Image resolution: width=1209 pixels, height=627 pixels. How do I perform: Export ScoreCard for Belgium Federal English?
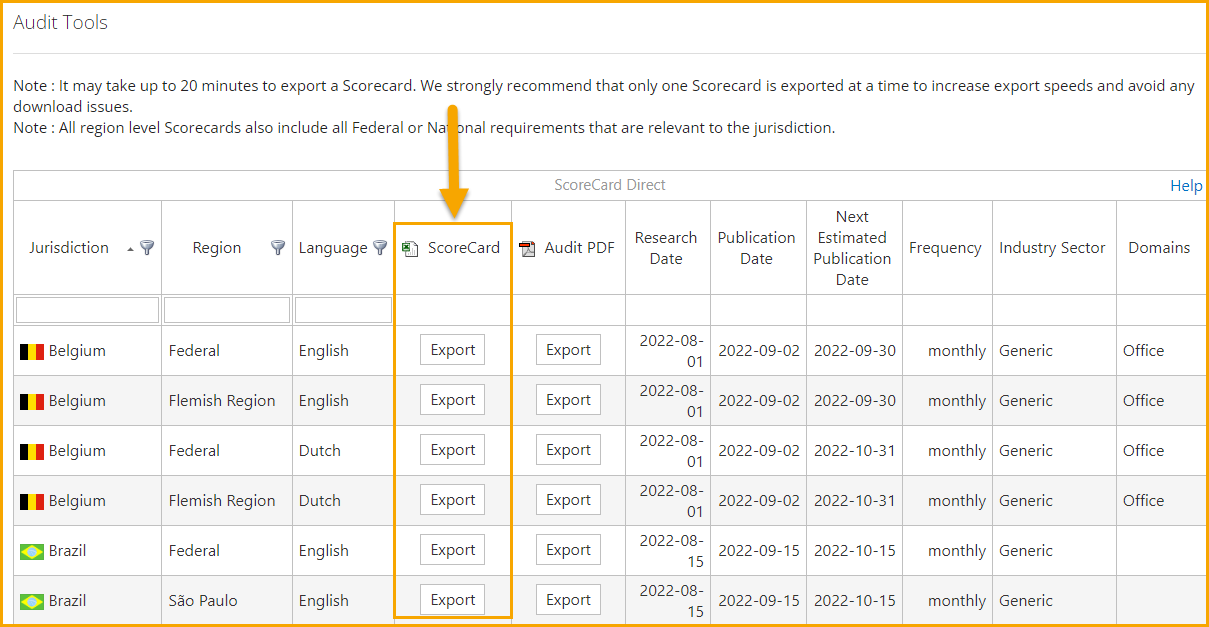tap(453, 350)
